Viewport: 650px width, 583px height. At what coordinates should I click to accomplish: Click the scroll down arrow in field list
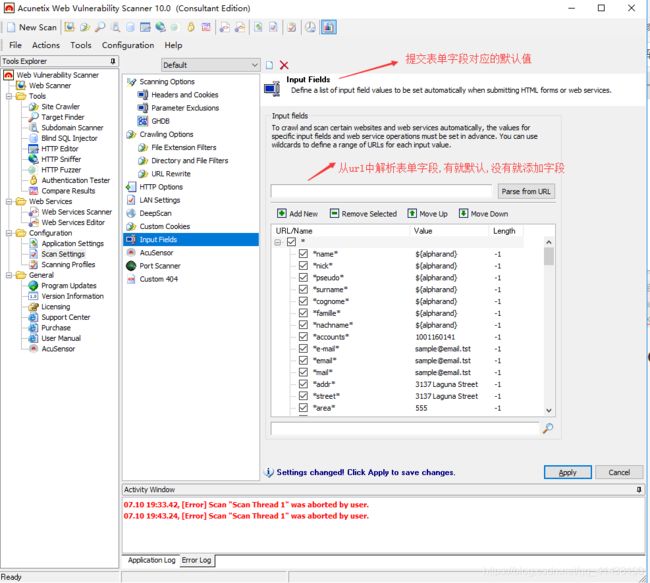549,411
